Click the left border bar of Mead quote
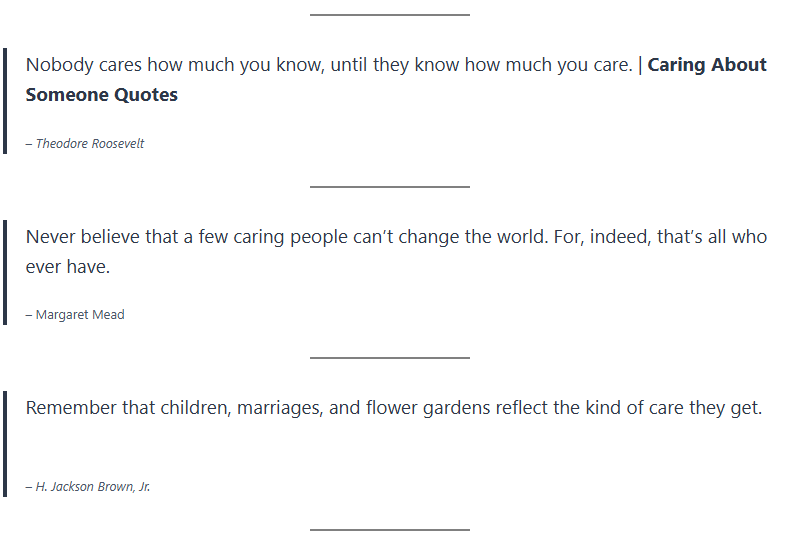 (x=5, y=272)
